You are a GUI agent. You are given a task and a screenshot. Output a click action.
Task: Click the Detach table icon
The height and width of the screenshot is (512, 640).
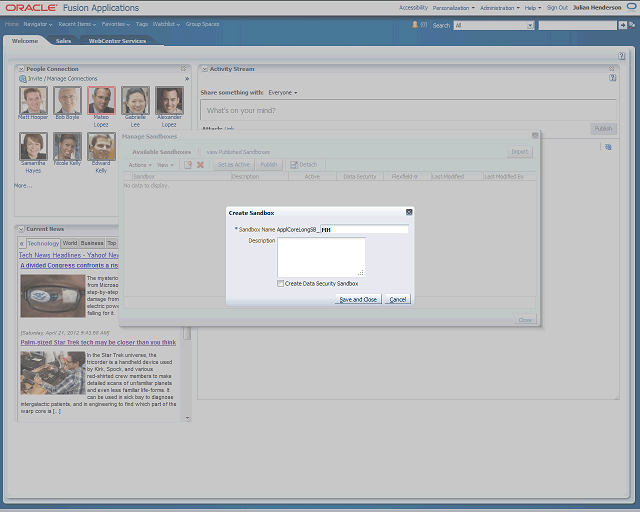[x=304, y=165]
